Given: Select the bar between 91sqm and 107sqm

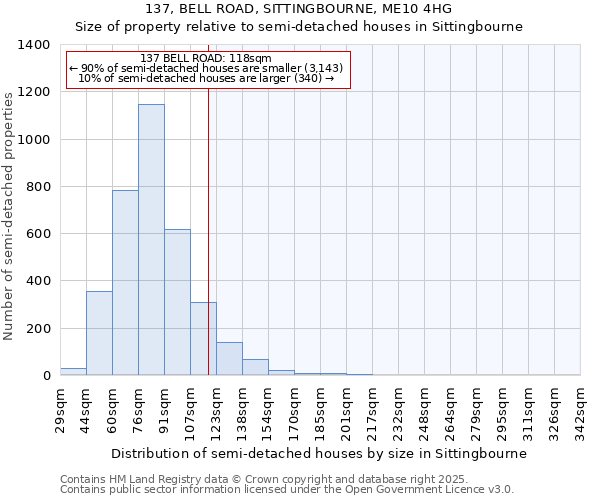Looking at the screenshot, I should [x=177, y=302].
